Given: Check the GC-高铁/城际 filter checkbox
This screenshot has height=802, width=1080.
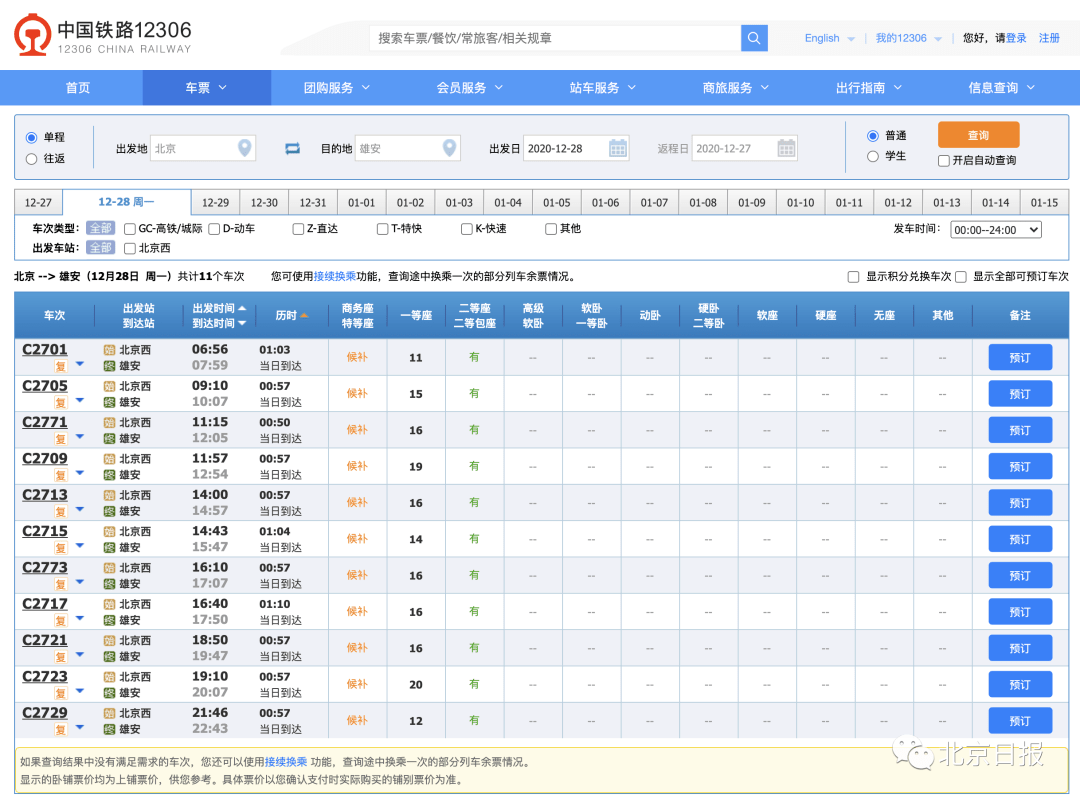Looking at the screenshot, I should (x=130, y=228).
